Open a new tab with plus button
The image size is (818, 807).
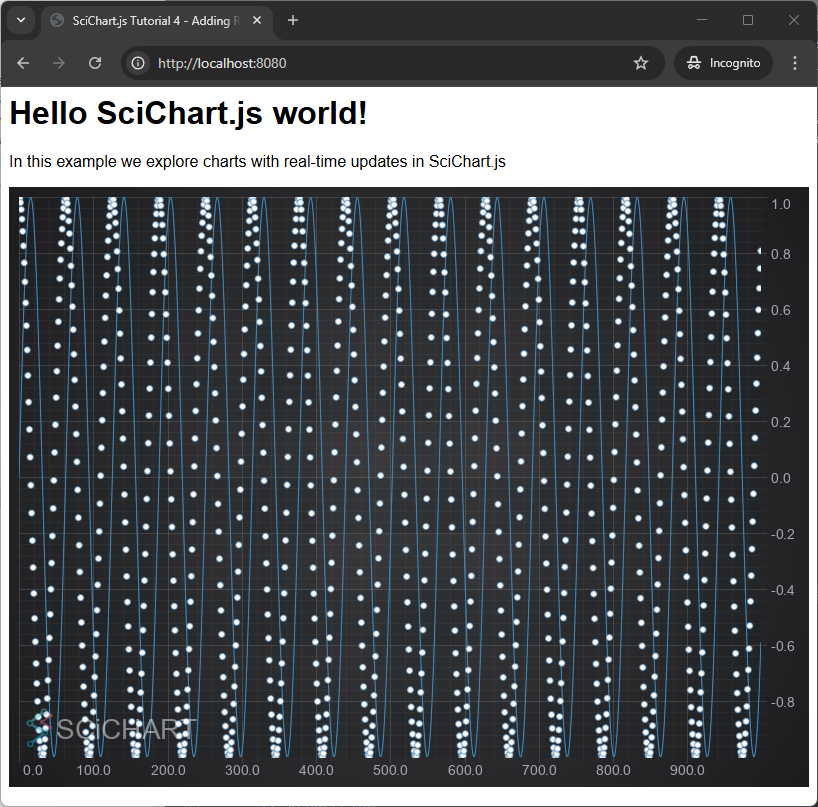click(293, 20)
